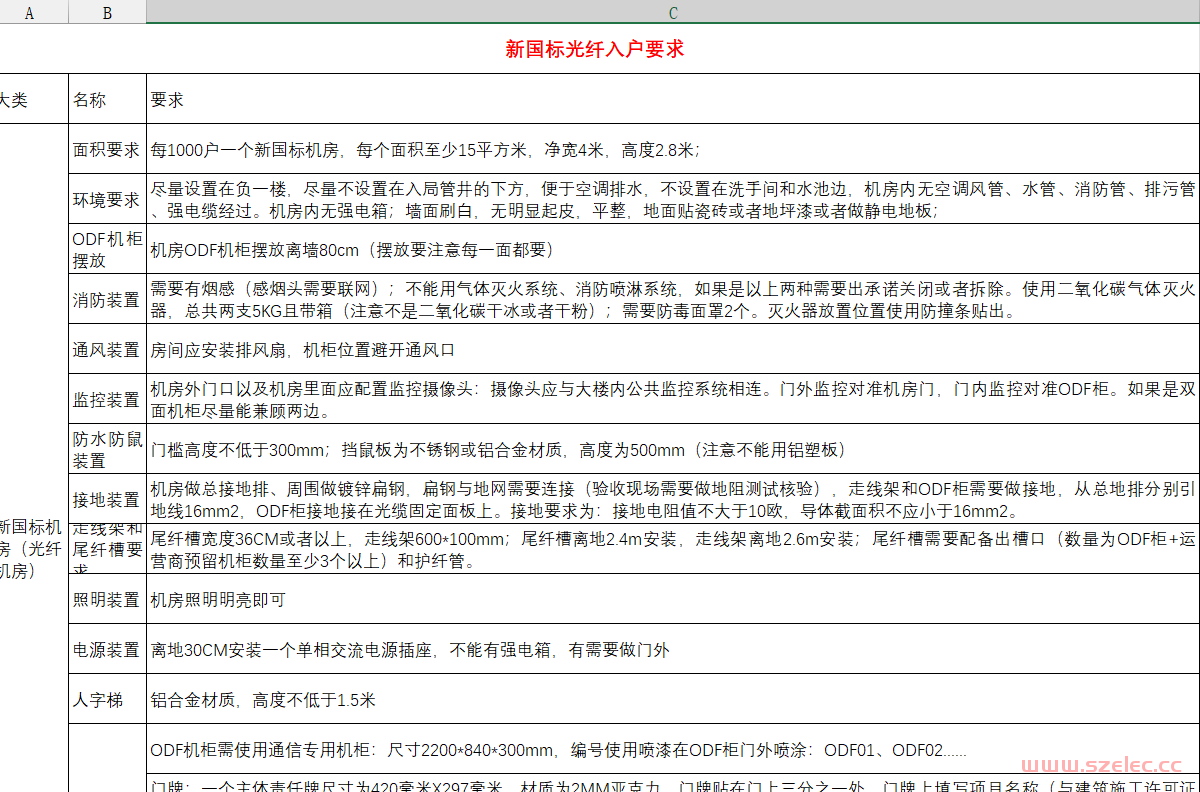Click the 人字梯 name cell

click(108, 700)
